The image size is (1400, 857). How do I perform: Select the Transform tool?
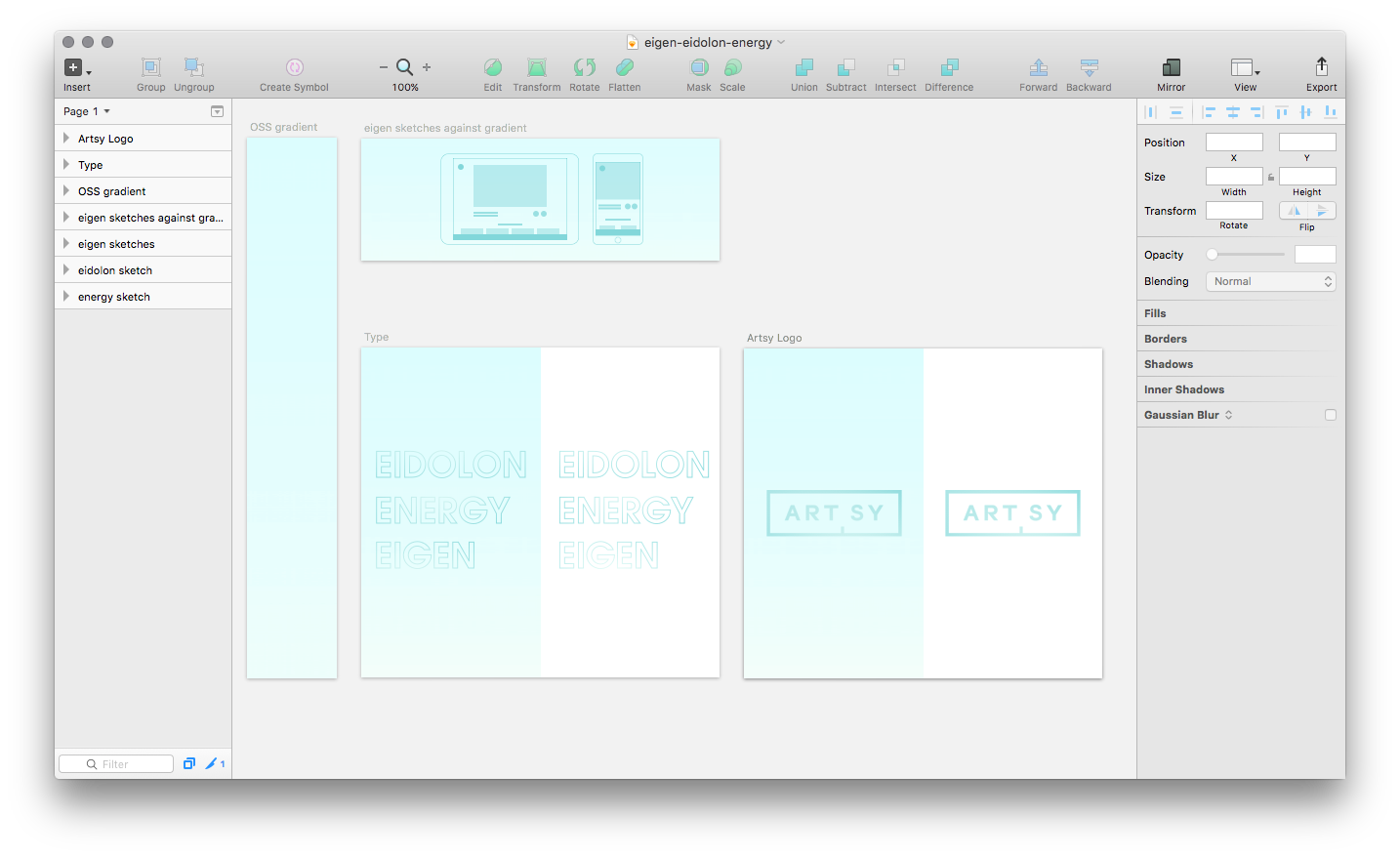pyautogui.click(x=537, y=67)
